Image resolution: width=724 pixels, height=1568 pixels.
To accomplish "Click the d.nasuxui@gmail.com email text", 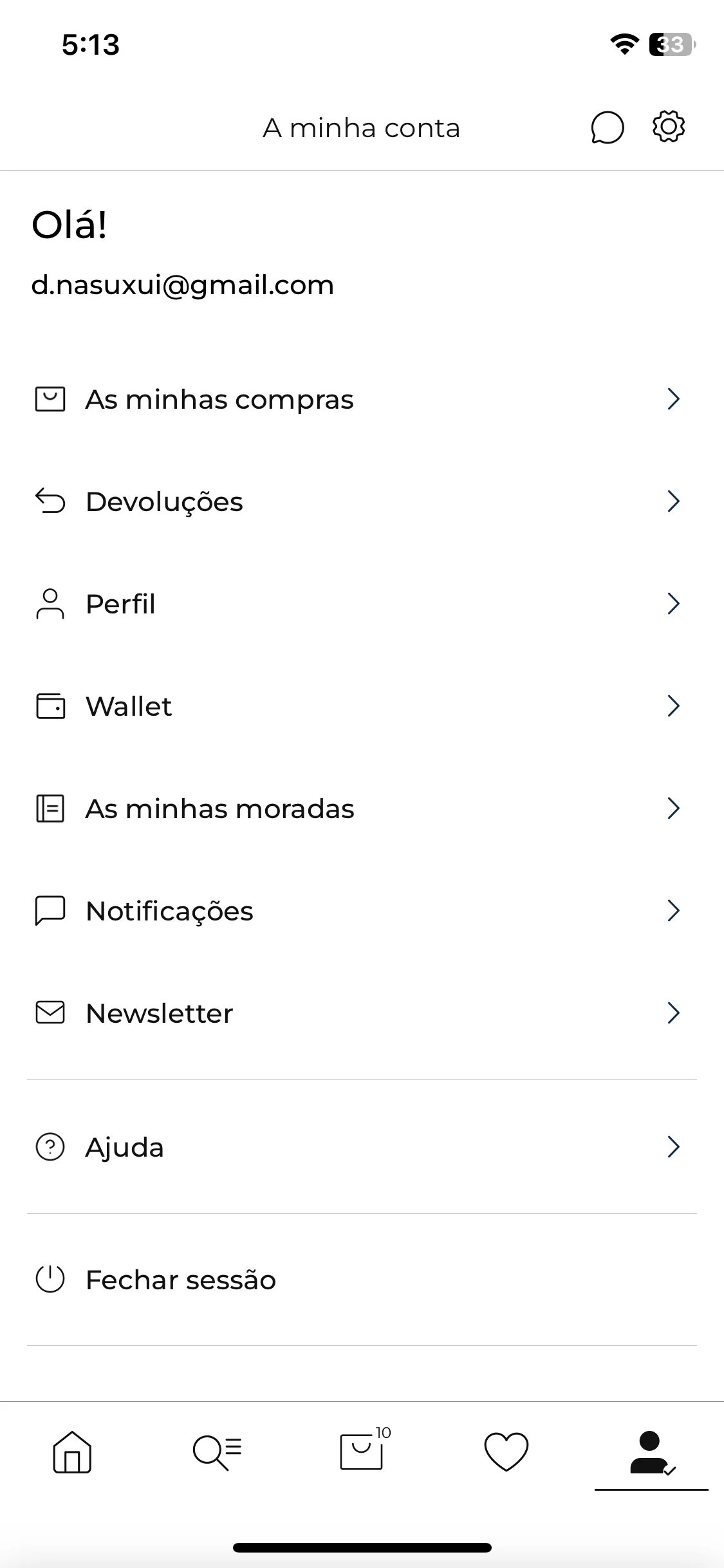I will click(183, 285).
